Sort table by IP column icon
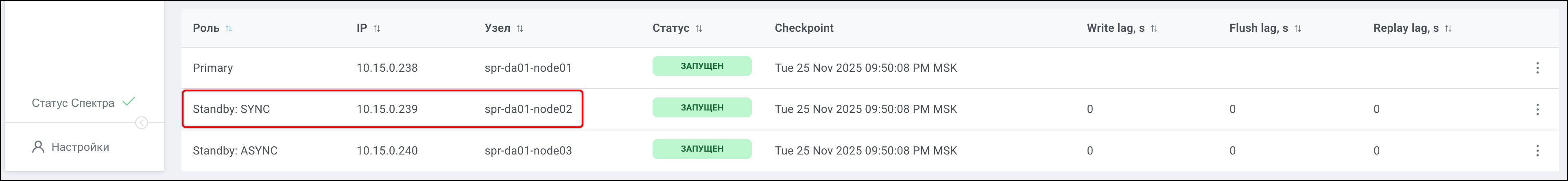The width and height of the screenshot is (1568, 181). click(377, 29)
